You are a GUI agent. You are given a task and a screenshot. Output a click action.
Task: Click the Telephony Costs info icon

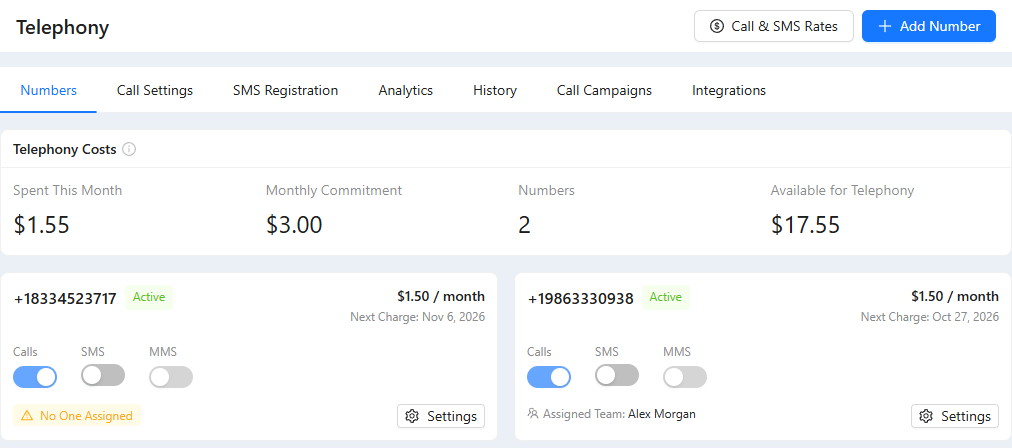tap(129, 150)
